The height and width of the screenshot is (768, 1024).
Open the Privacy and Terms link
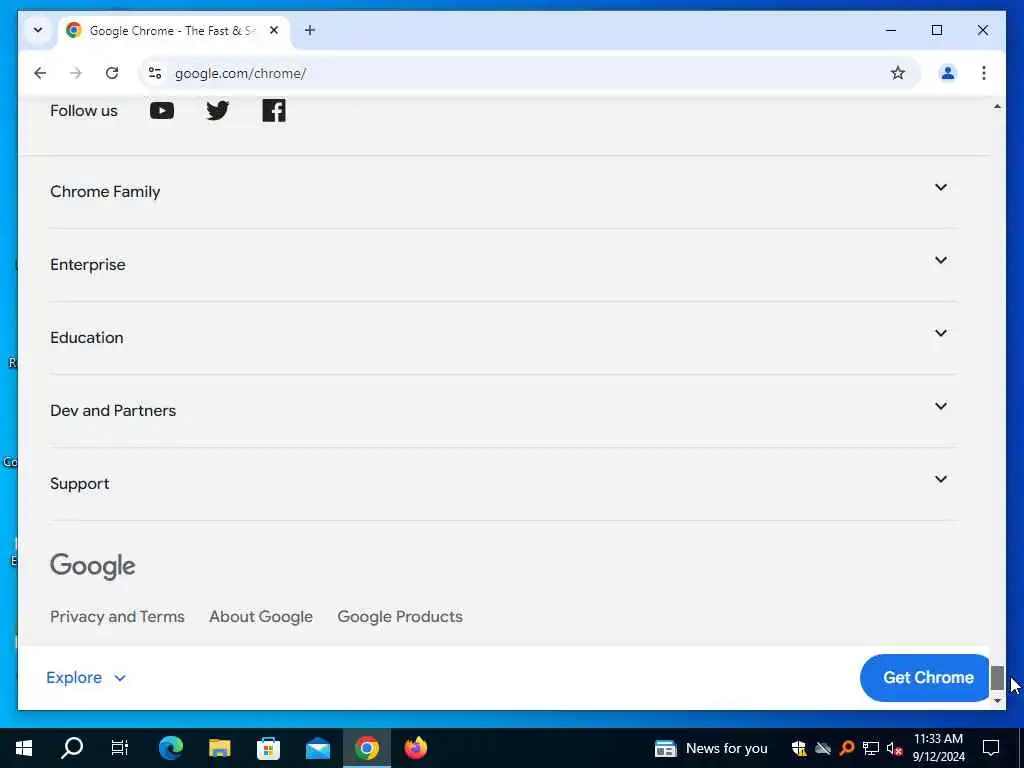(x=117, y=616)
